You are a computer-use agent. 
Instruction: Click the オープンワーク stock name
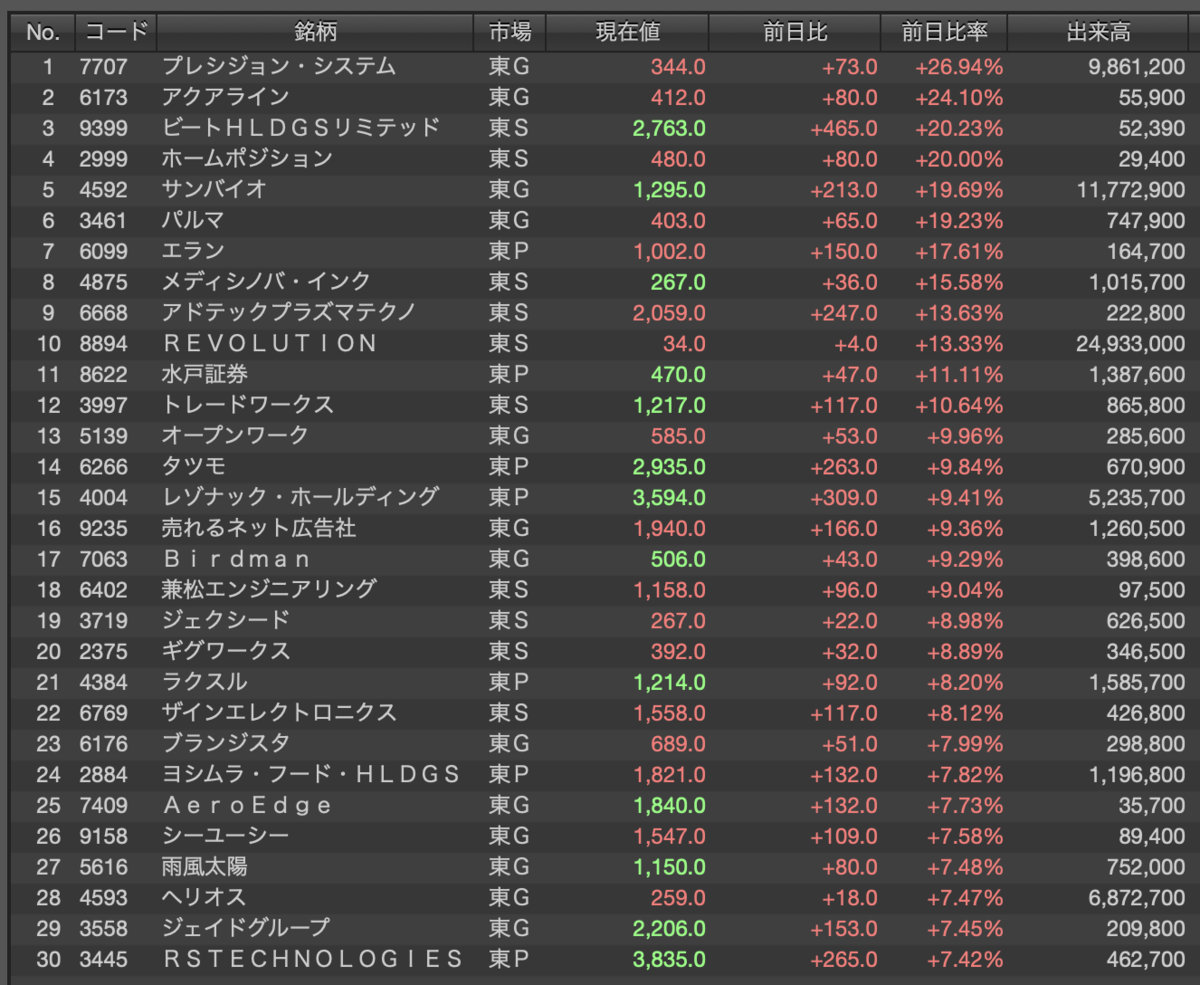(236, 436)
